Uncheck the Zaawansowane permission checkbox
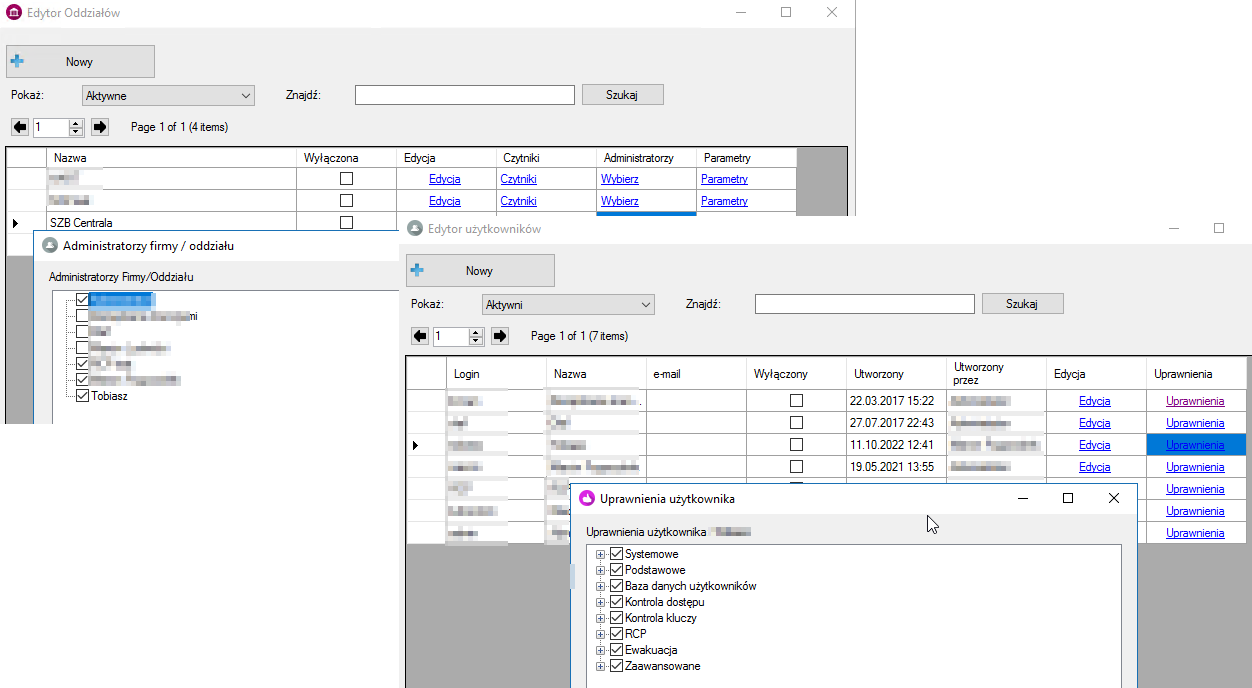This screenshot has width=1252, height=688. (x=617, y=666)
